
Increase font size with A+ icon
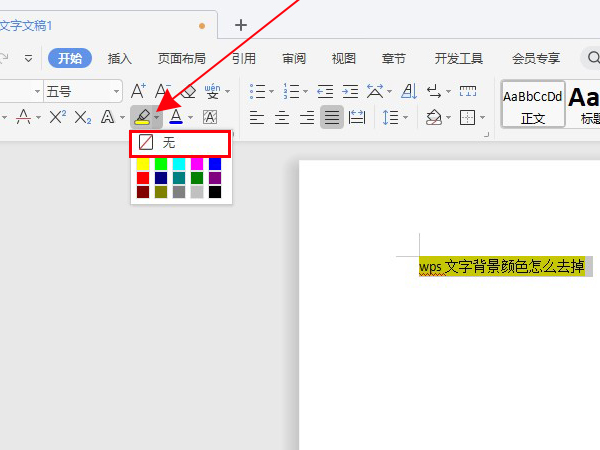pos(139,91)
